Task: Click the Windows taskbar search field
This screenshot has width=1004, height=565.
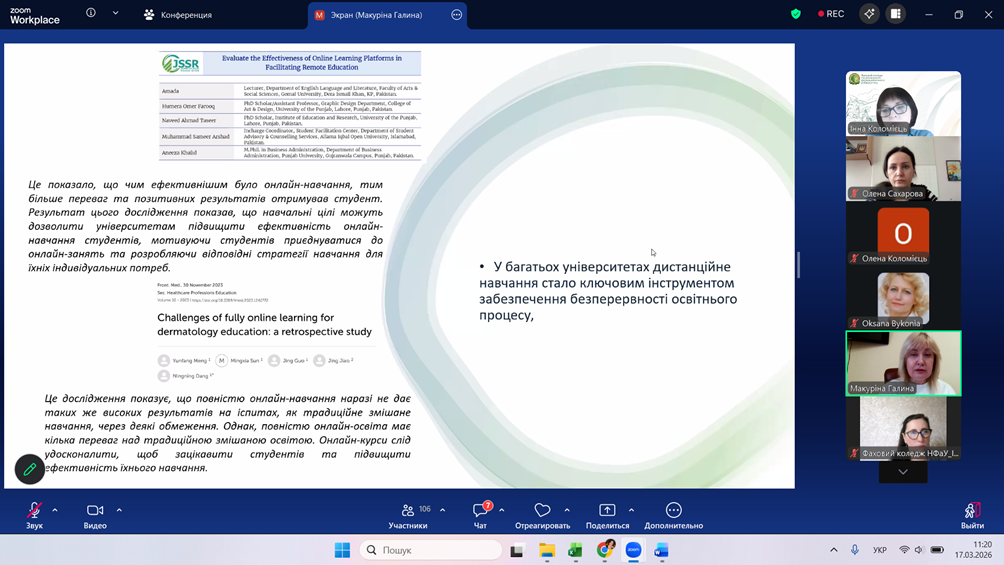Action: click(431, 550)
